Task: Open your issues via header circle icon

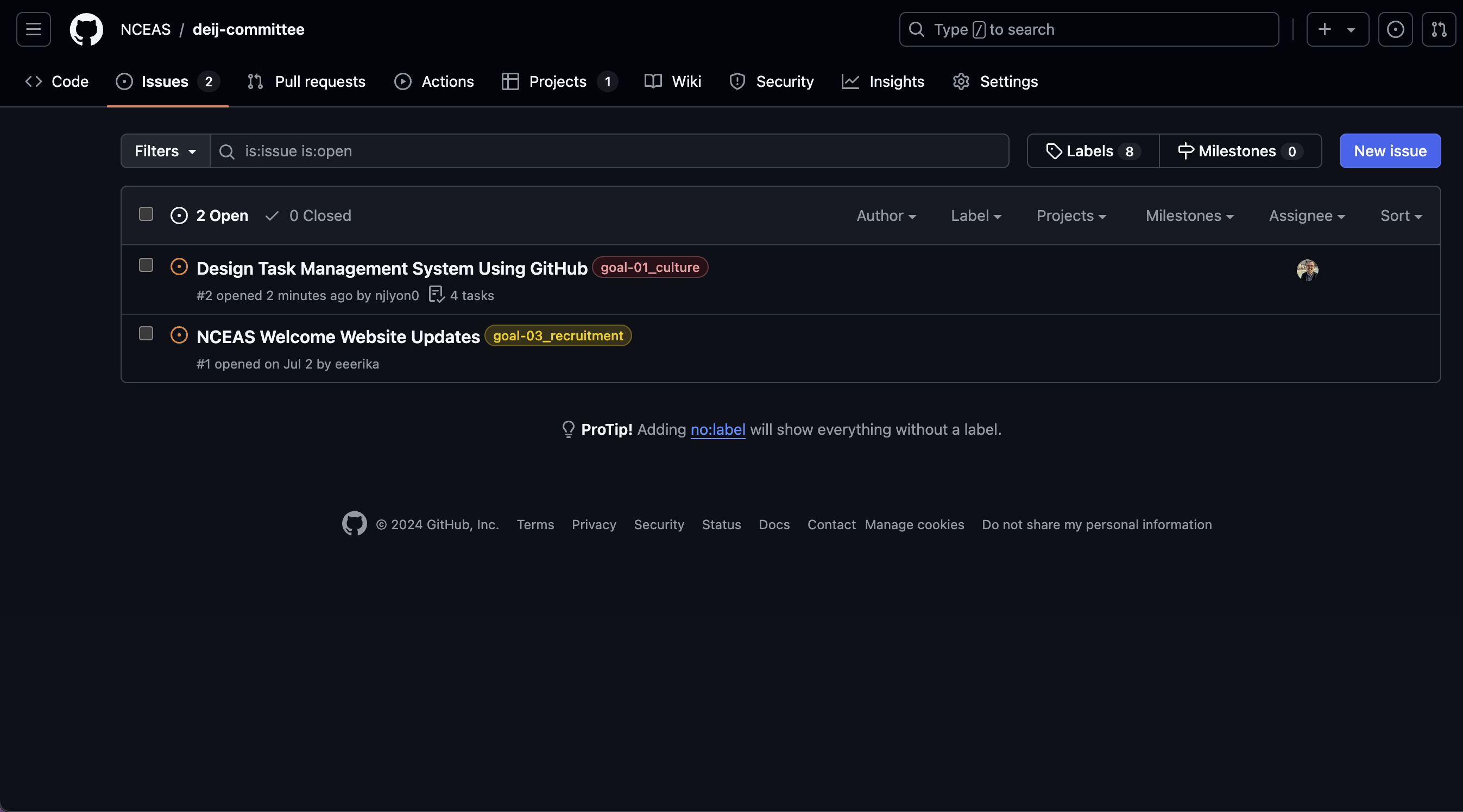Action: point(1396,29)
